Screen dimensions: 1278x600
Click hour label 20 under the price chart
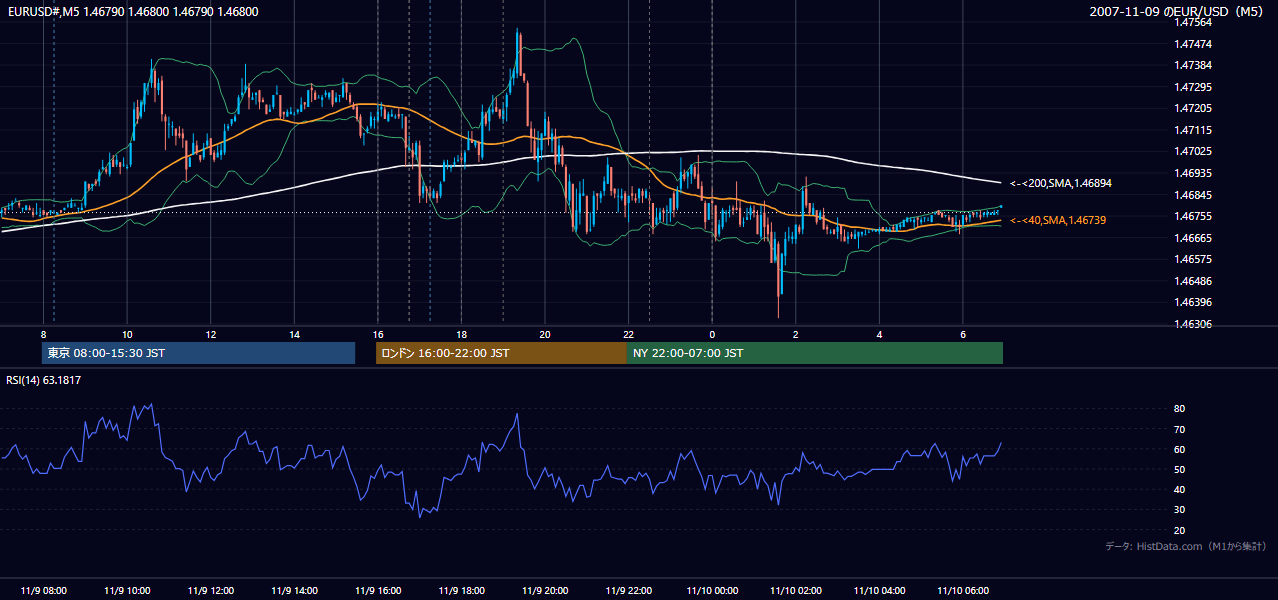coord(545,334)
